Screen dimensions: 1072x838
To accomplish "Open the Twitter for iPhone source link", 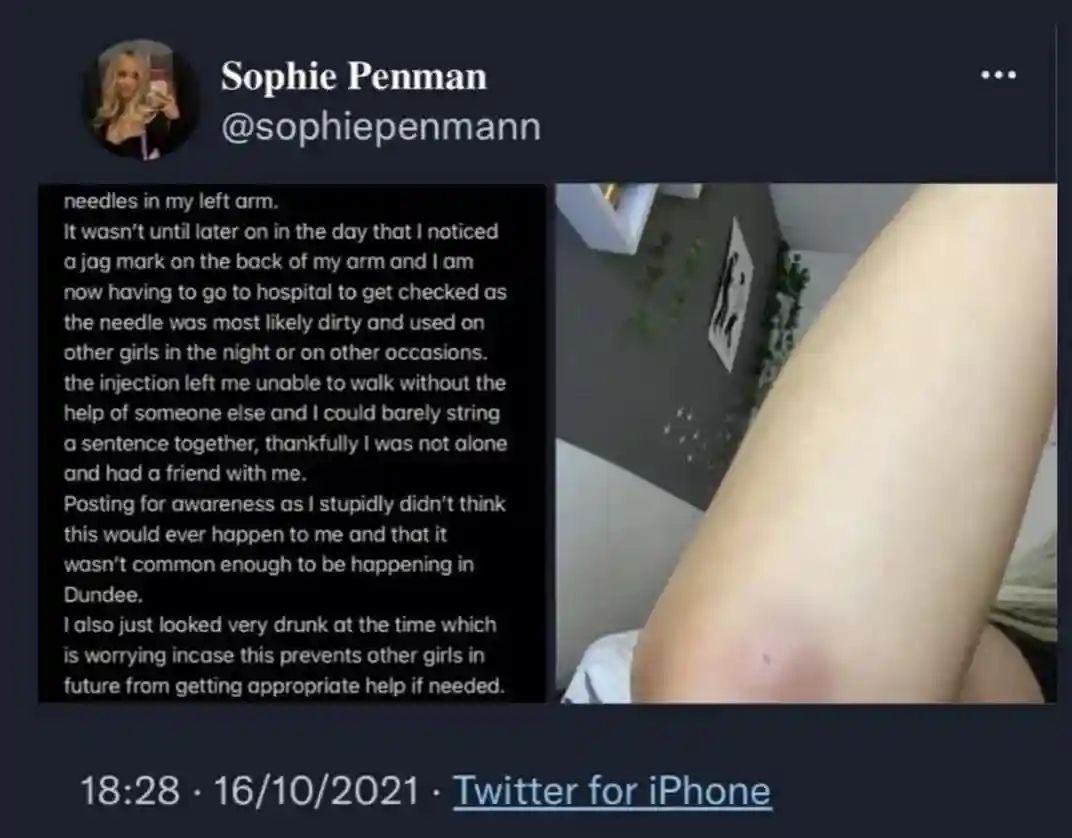I will (612, 790).
